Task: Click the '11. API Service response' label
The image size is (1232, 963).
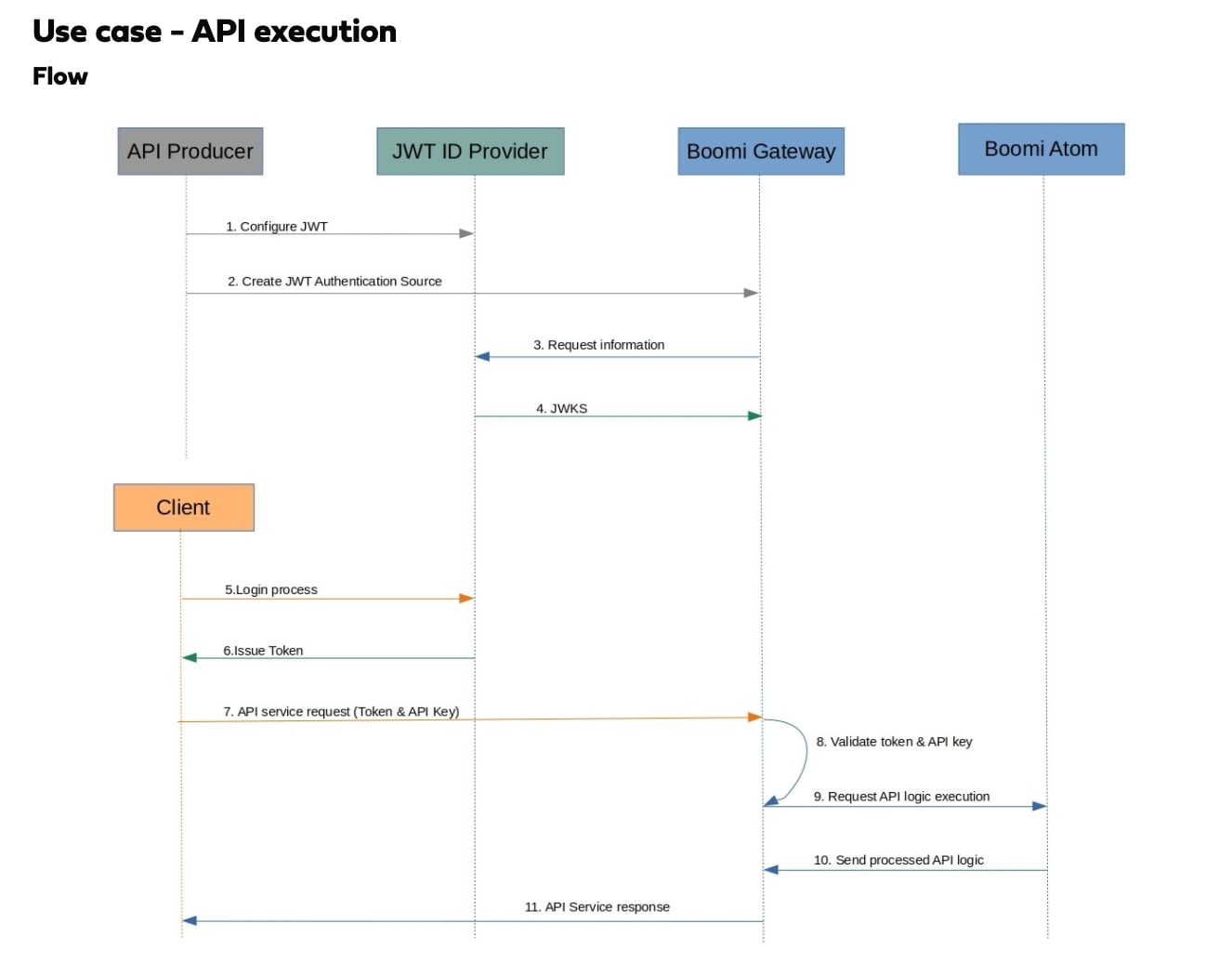Action: click(x=596, y=907)
